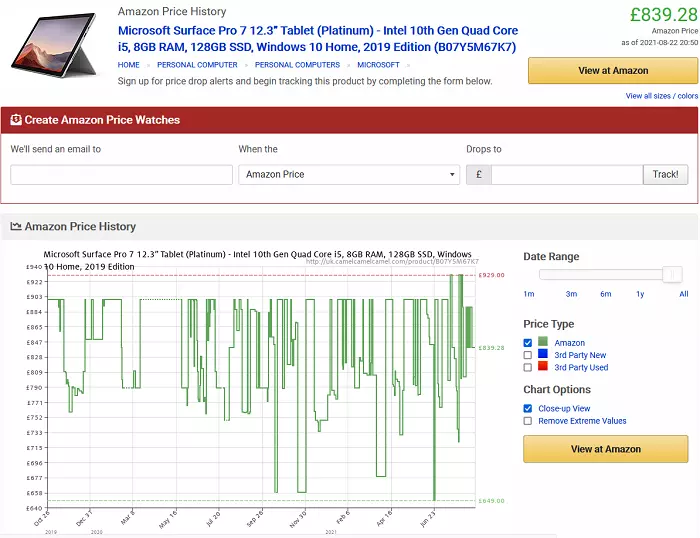Uncheck Close-up View checkbox
This screenshot has width=700, height=538.
pos(528,409)
